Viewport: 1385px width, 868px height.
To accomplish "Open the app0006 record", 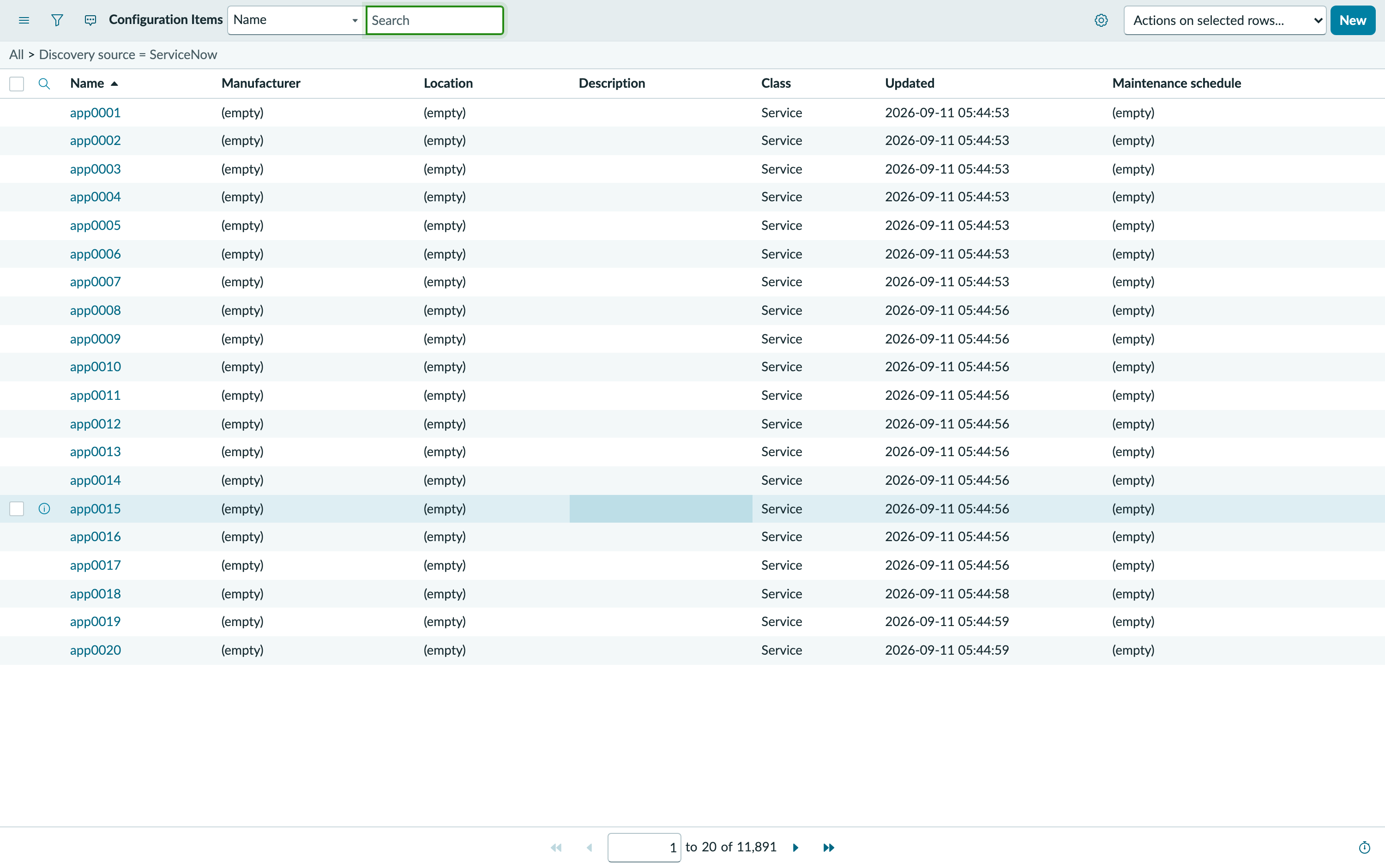I will point(95,254).
